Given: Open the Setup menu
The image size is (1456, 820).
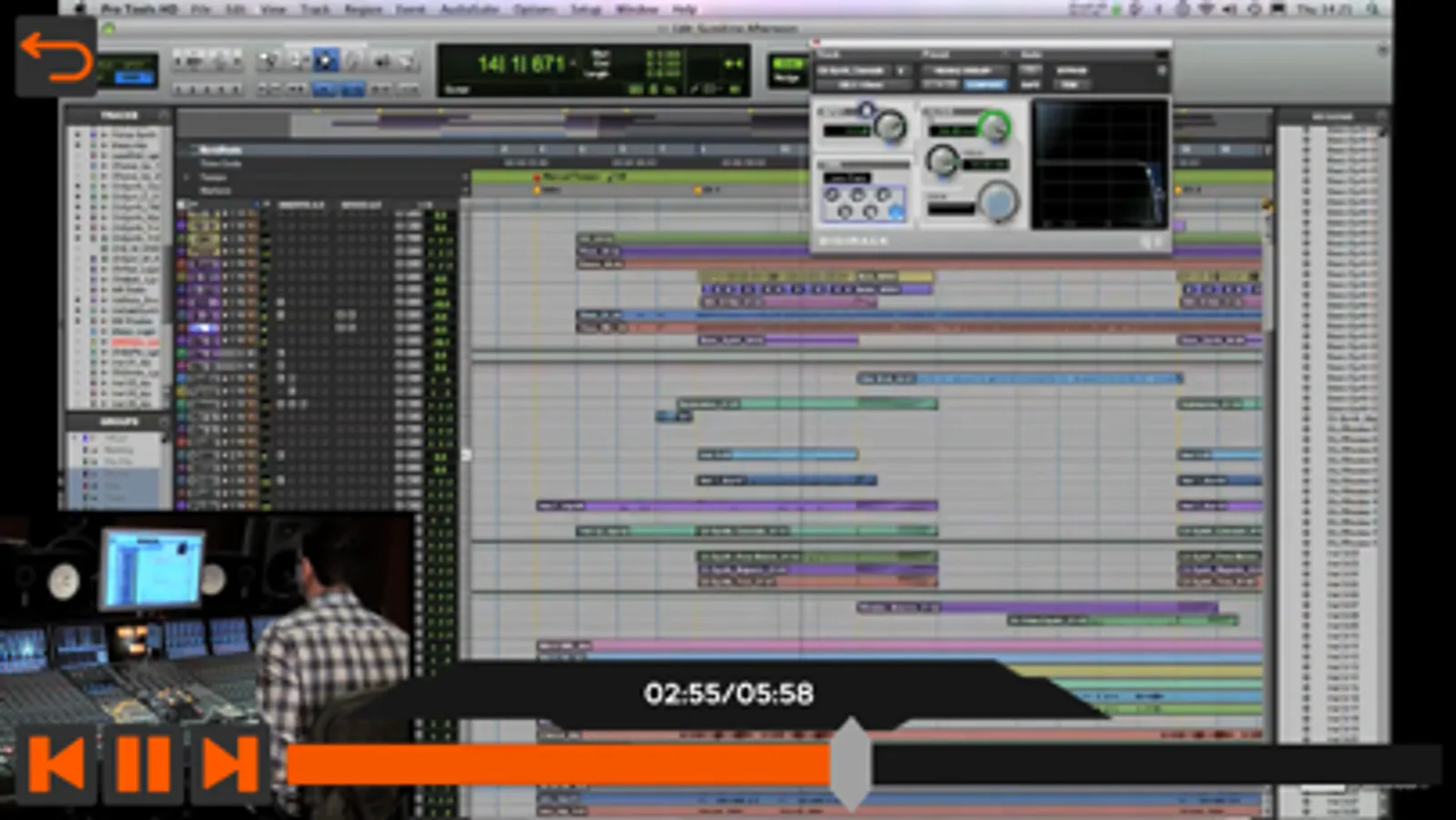Looking at the screenshot, I should [585, 9].
